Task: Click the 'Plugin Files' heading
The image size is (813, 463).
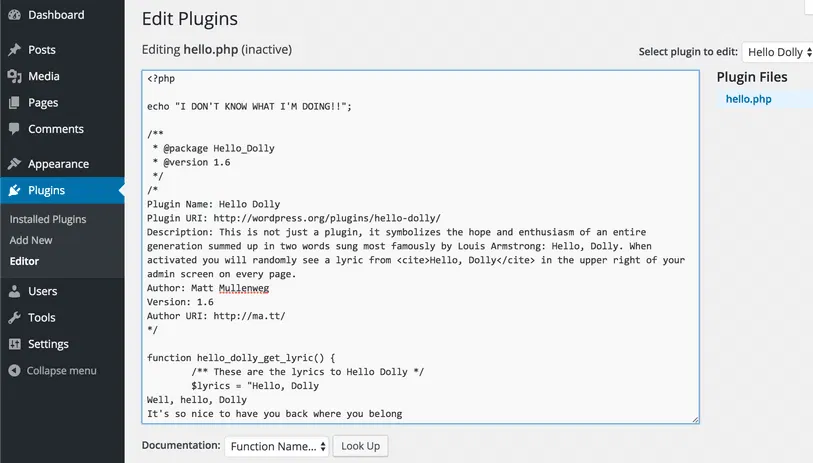Action: pos(752,77)
